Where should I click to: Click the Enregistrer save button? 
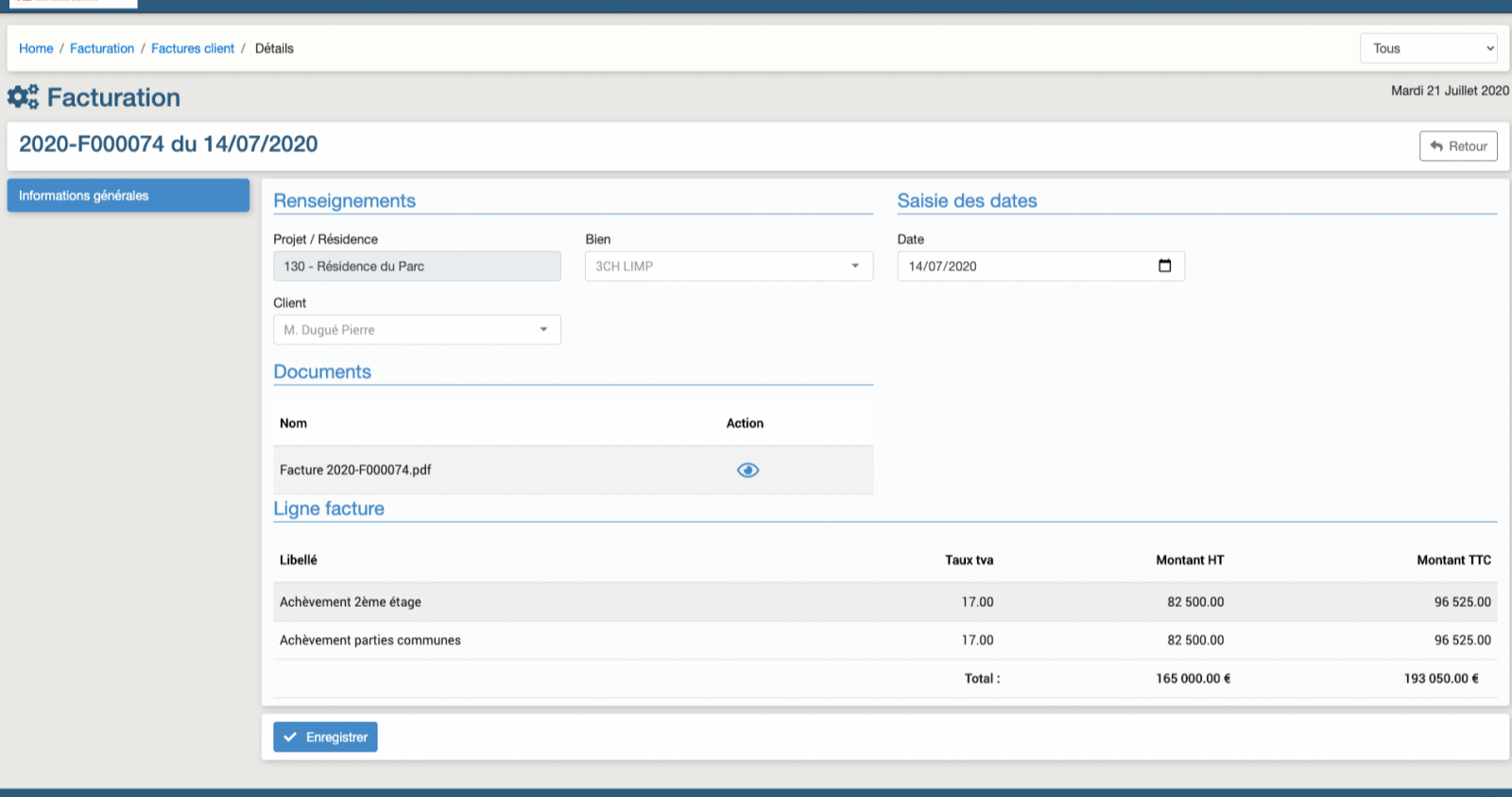pyautogui.click(x=325, y=737)
